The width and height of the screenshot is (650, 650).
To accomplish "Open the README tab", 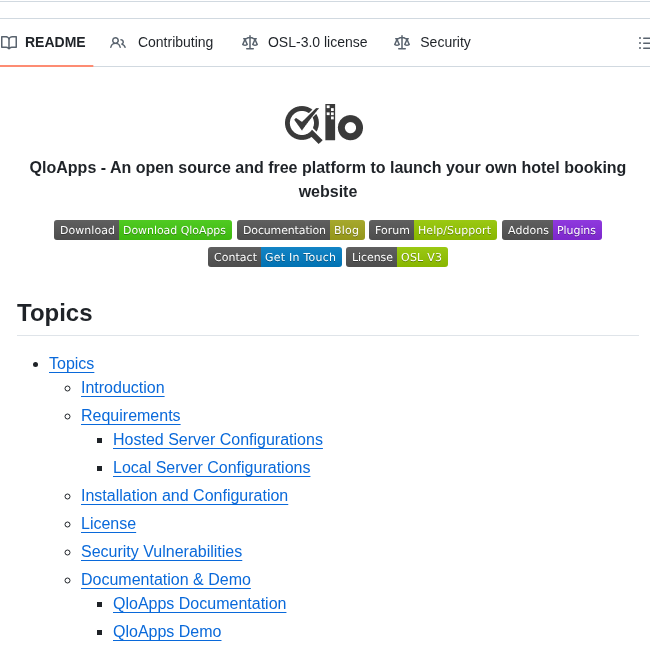I will pos(44,42).
